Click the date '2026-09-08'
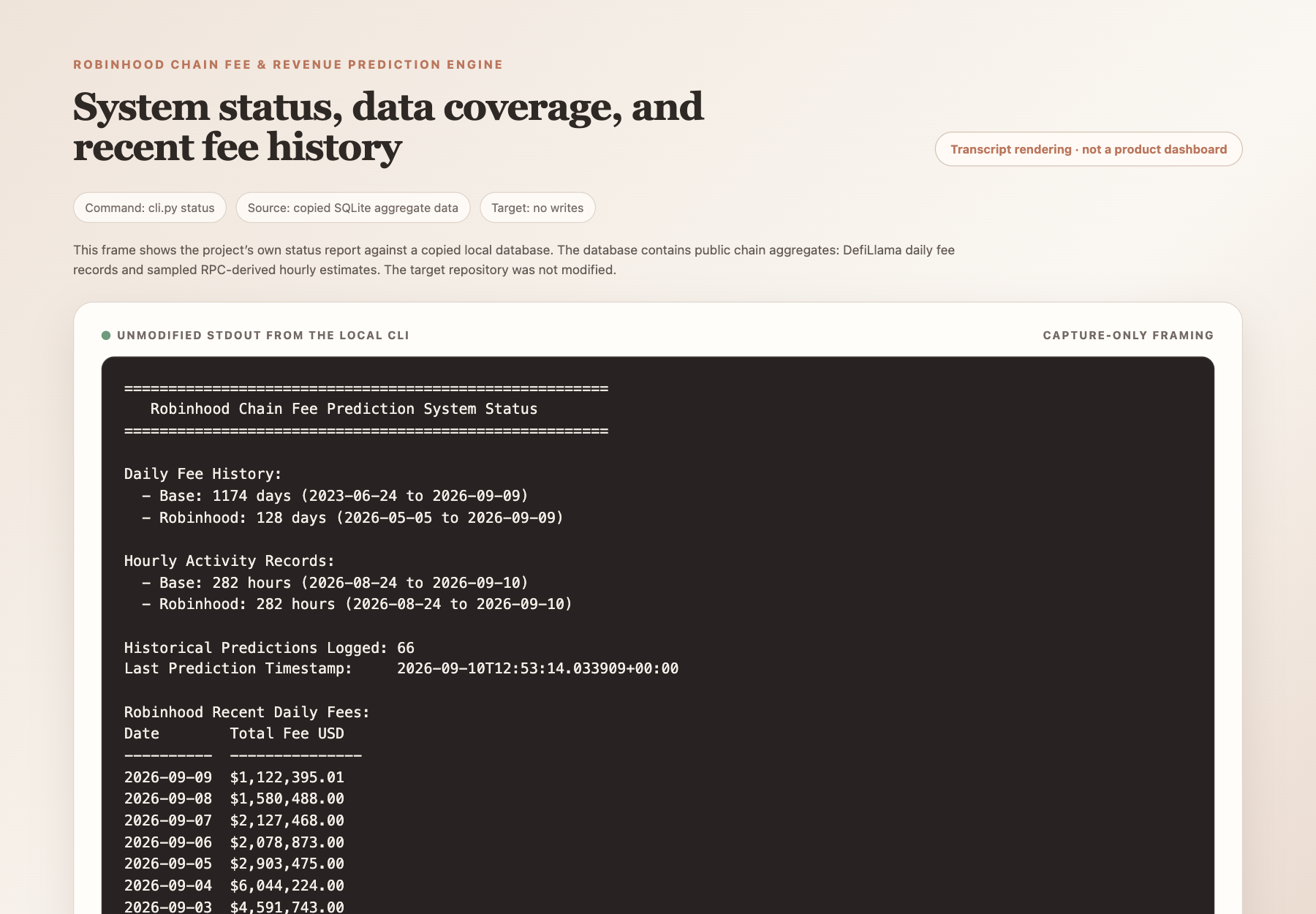Screen dimensions: 1316x914 coord(168,798)
